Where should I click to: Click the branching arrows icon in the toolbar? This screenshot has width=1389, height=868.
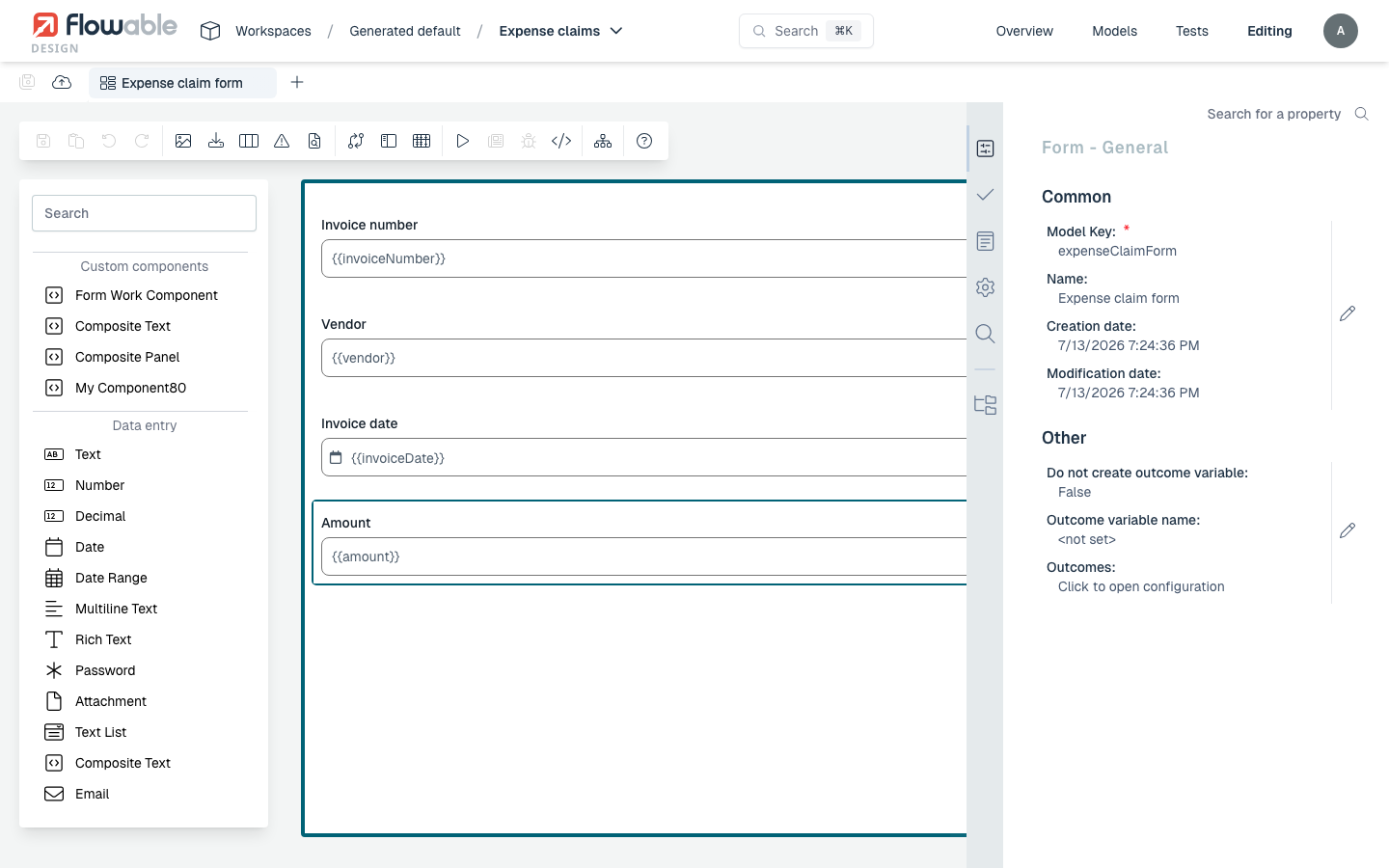point(356,141)
